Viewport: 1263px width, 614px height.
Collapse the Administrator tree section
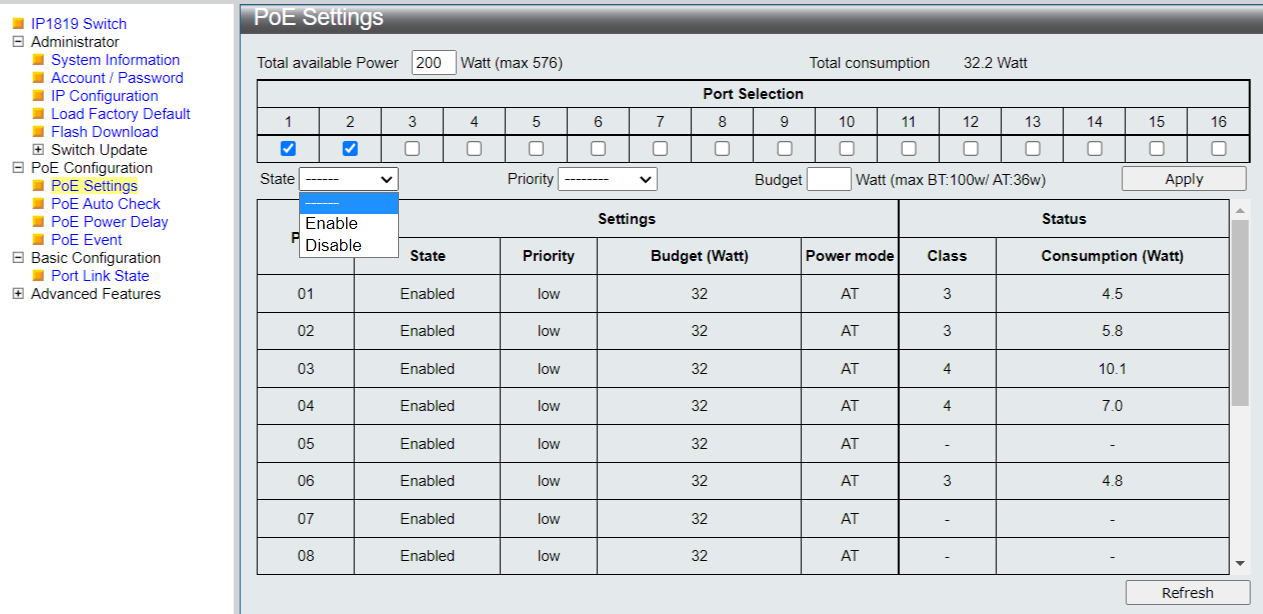tap(18, 42)
